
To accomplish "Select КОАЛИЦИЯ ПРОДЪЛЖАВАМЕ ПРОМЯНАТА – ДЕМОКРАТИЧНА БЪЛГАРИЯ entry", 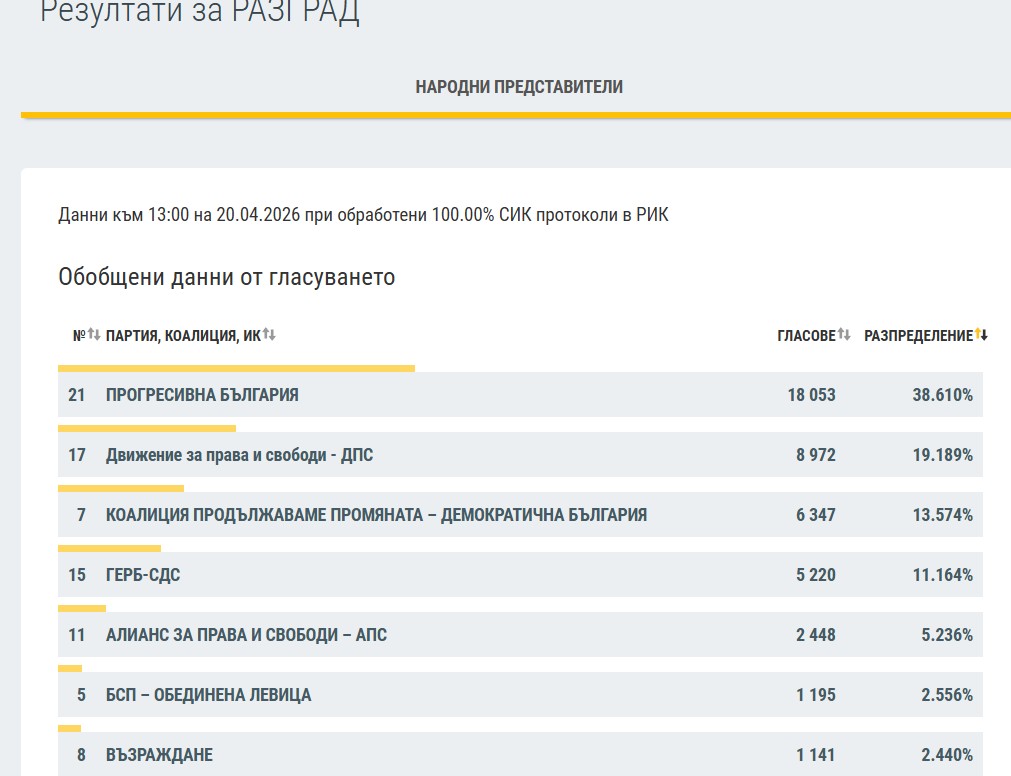I will (x=376, y=515).
